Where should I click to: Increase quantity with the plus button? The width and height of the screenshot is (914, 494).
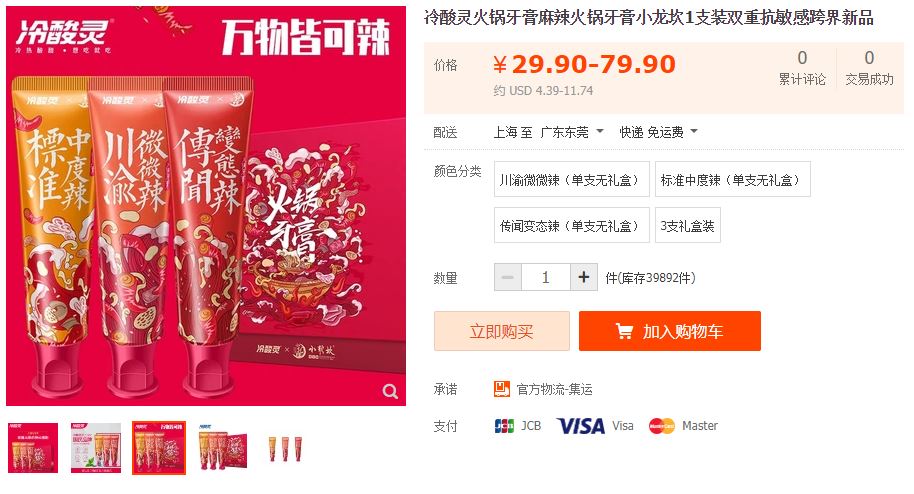pyautogui.click(x=583, y=277)
